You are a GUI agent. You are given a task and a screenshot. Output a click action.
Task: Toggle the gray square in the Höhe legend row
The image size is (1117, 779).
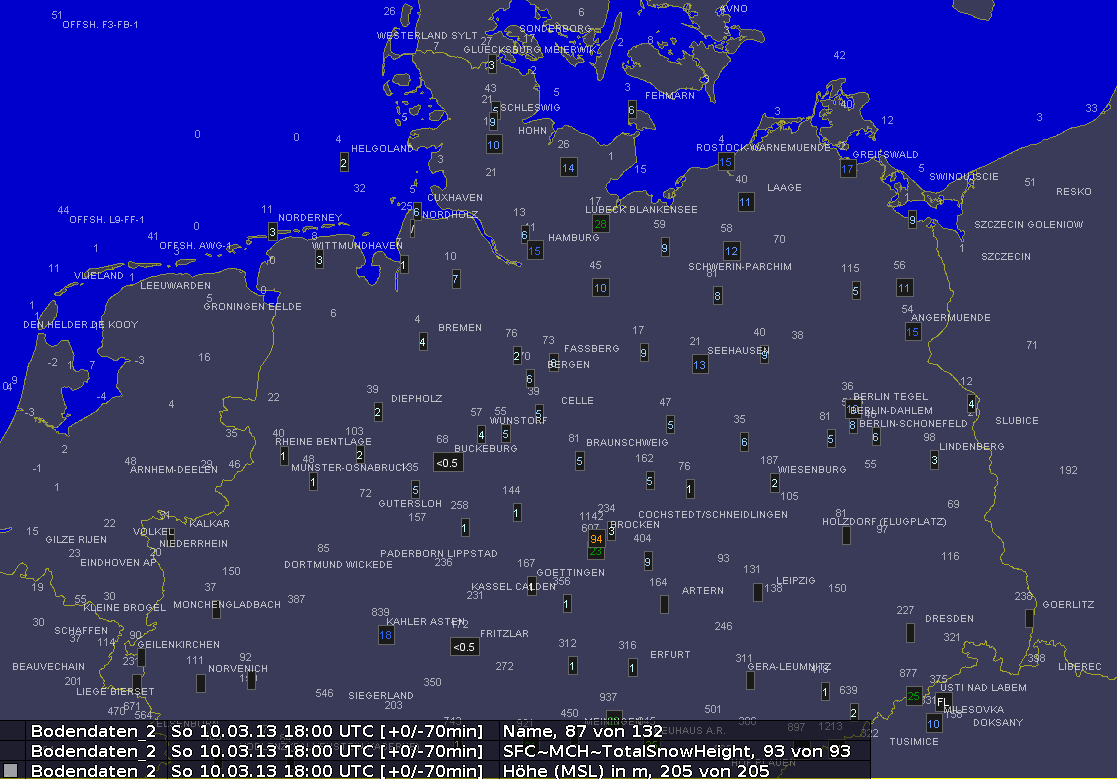point(11,770)
